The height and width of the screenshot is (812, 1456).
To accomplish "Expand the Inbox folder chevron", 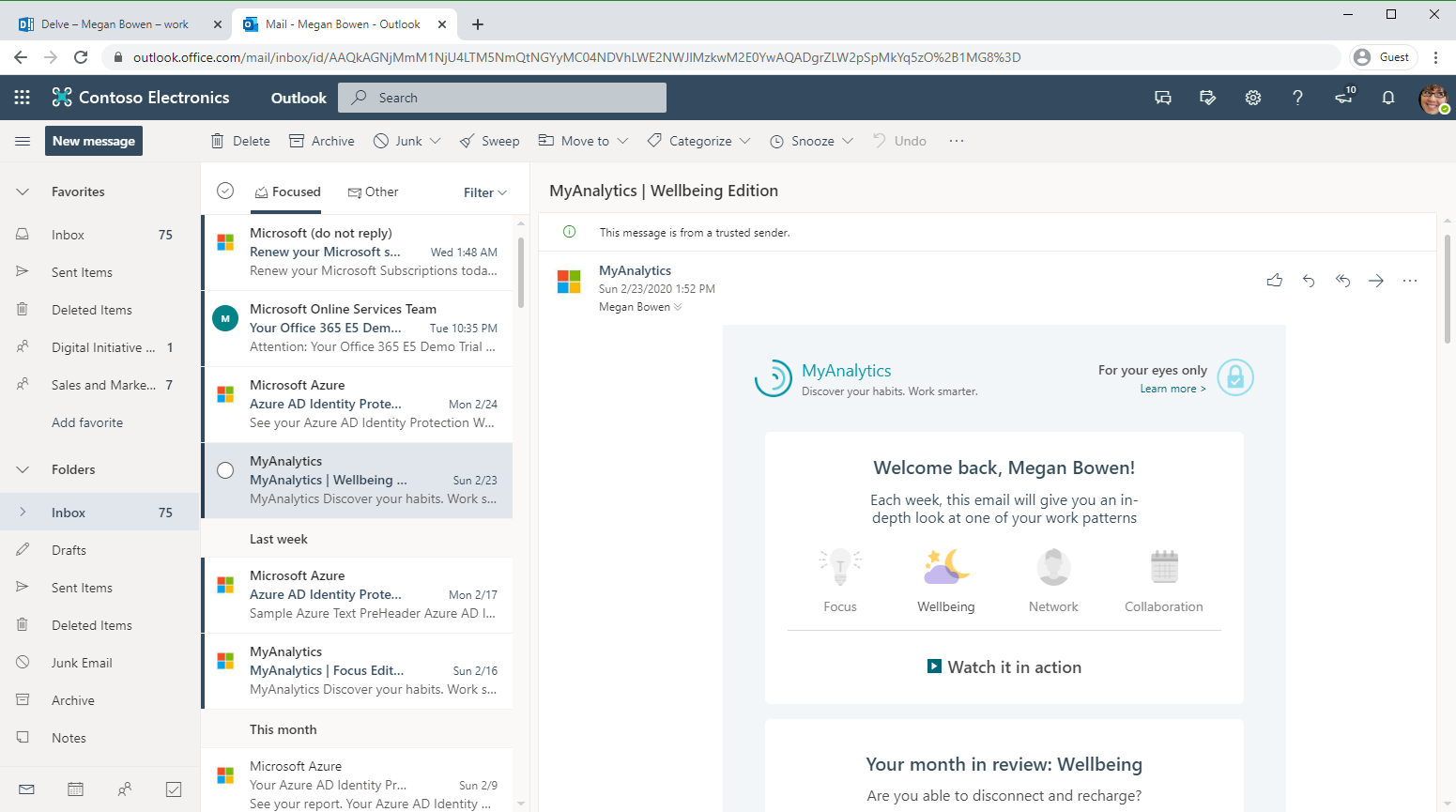I will (23, 513).
